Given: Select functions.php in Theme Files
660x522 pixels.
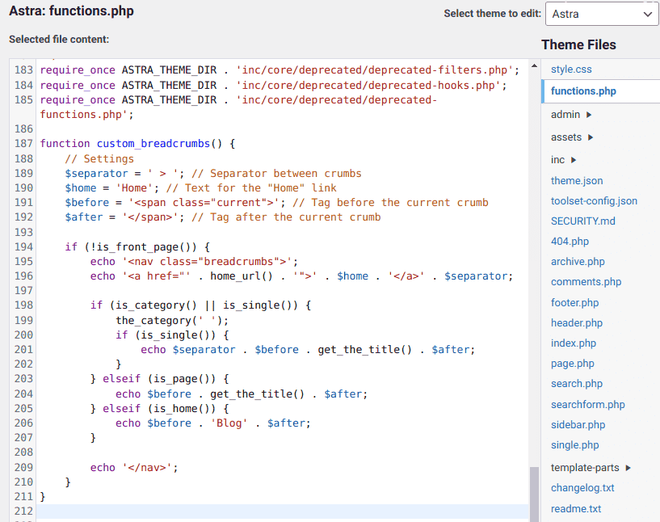Looking at the screenshot, I should coord(583,91).
